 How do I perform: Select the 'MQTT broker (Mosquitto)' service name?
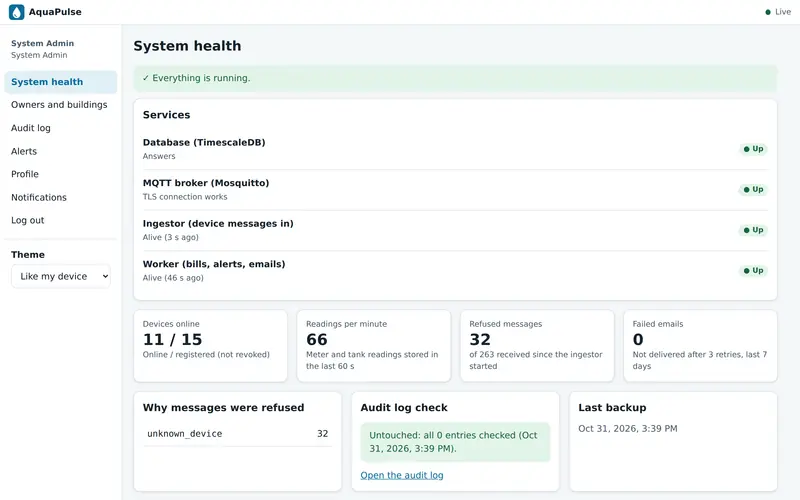pyautogui.click(x=206, y=183)
